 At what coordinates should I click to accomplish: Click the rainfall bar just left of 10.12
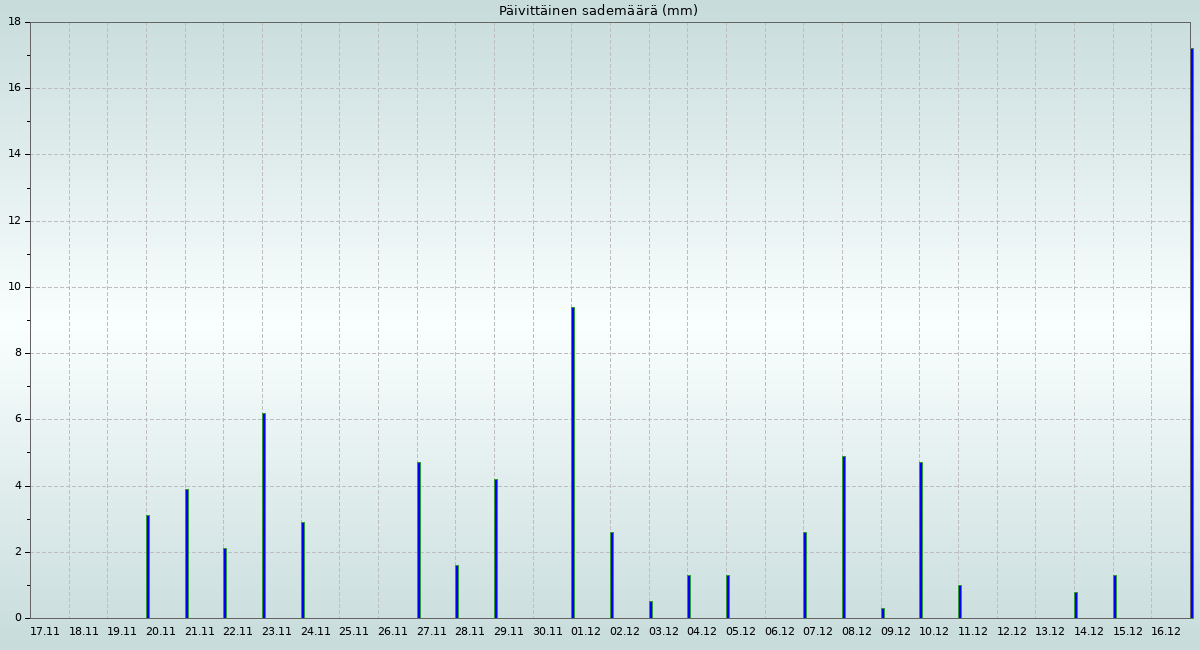pos(921,540)
